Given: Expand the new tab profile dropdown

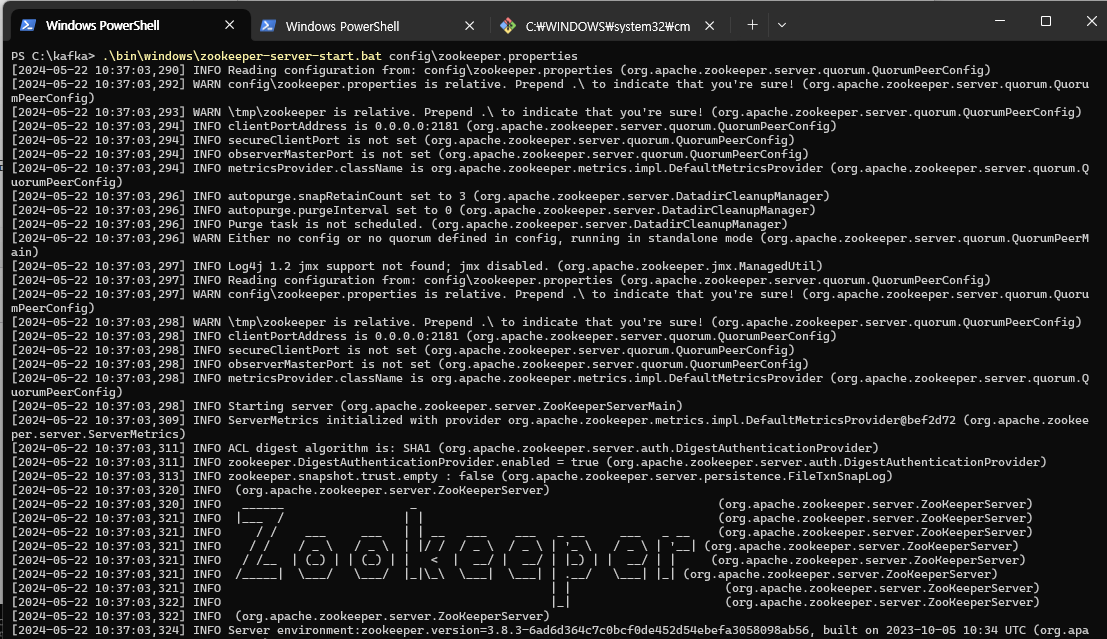Looking at the screenshot, I should tap(782, 25).
